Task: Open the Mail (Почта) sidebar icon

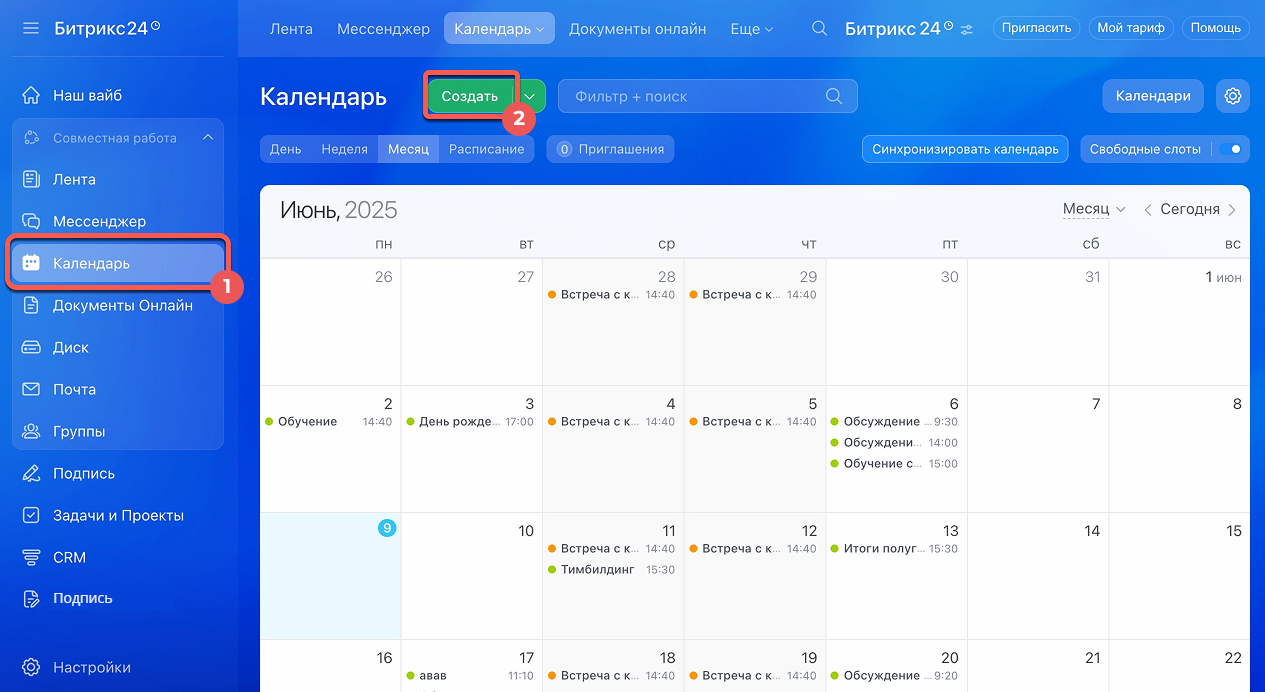Action: 31,390
